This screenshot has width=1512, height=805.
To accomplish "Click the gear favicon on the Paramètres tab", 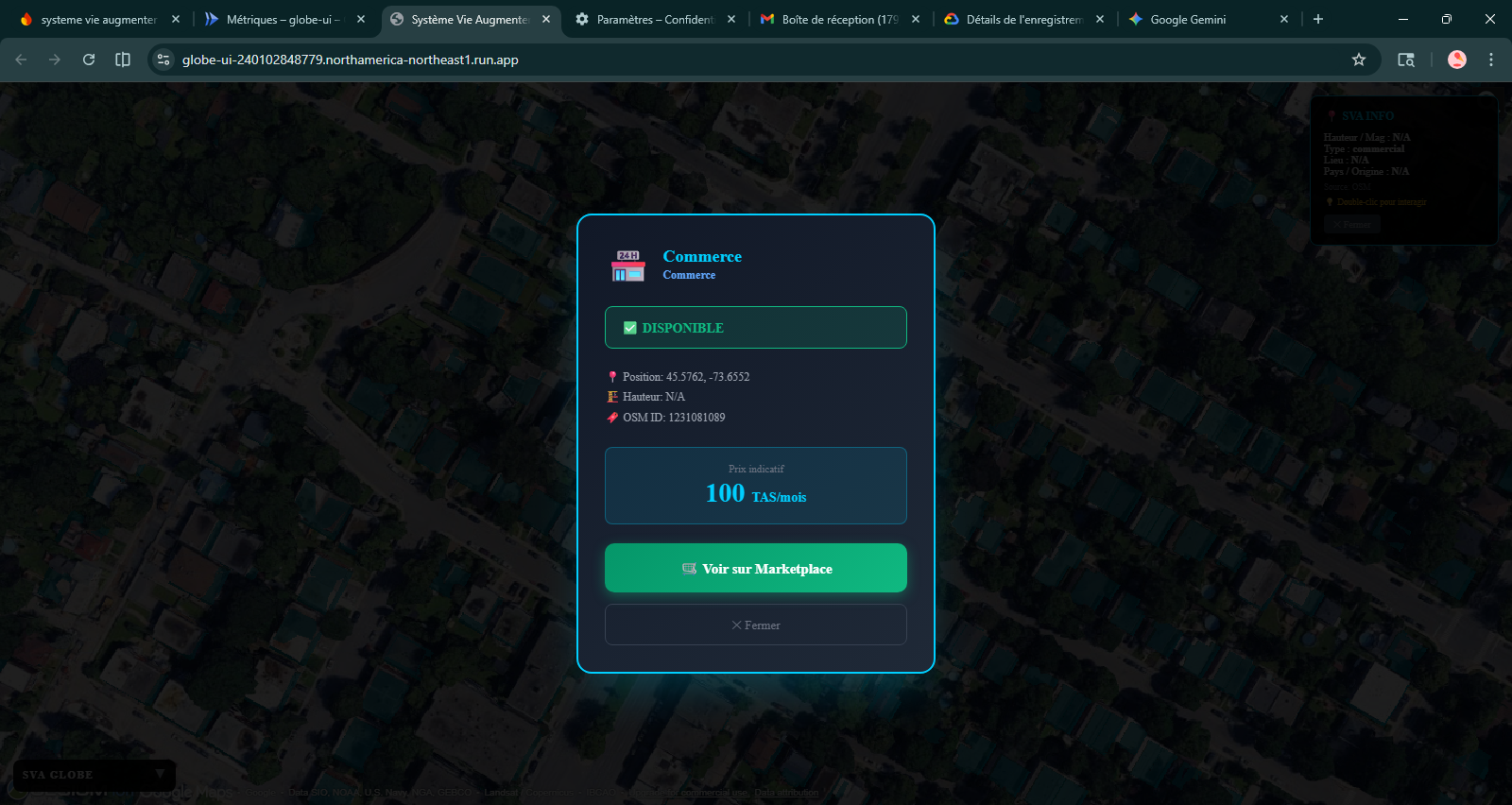I will (582, 19).
